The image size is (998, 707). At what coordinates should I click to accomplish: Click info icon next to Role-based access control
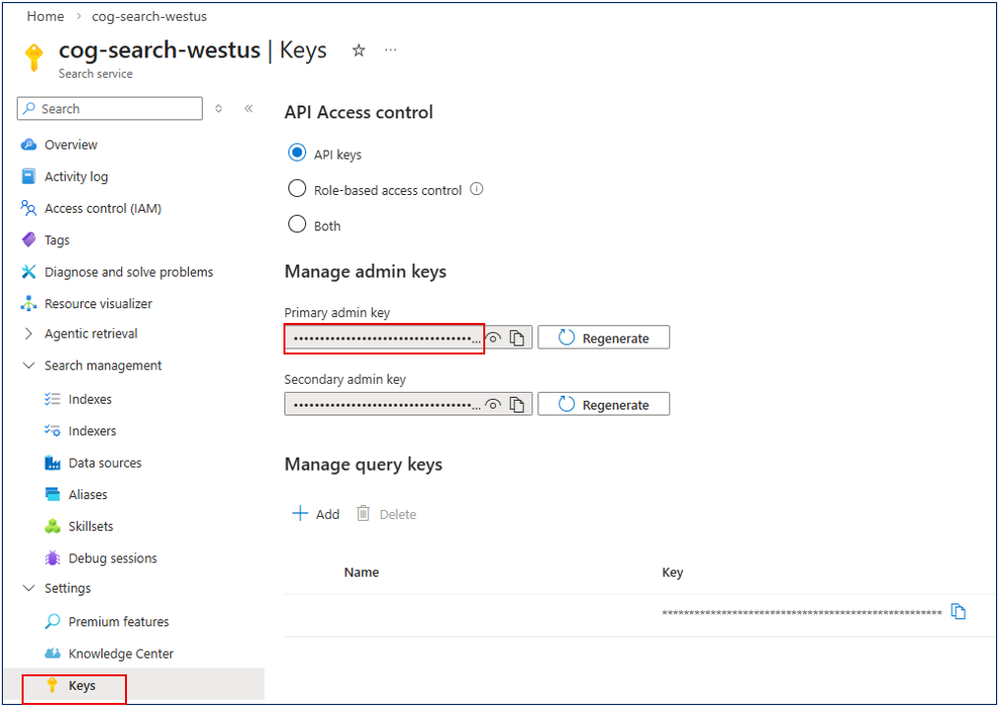[477, 189]
